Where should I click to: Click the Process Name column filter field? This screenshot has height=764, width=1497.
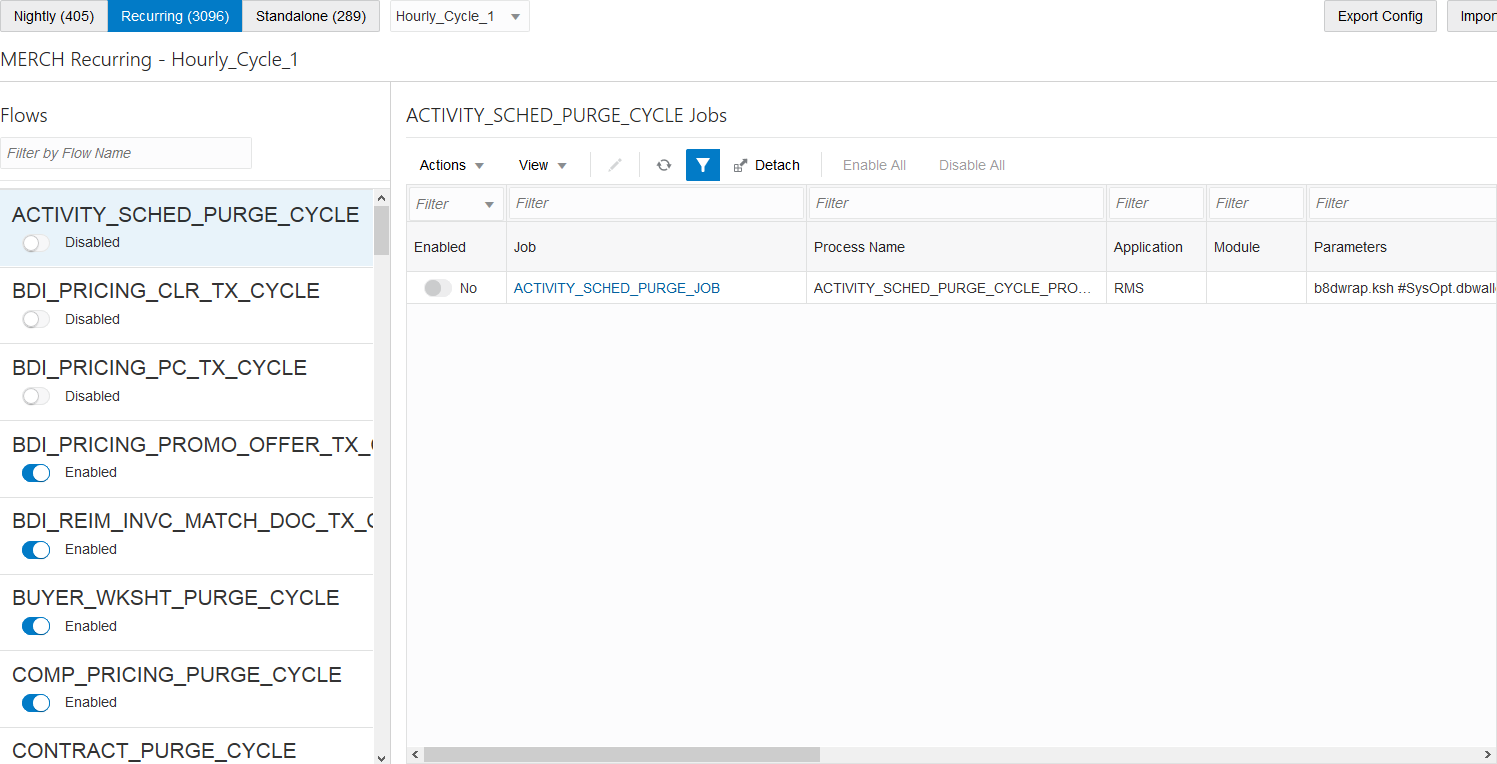click(x=957, y=203)
